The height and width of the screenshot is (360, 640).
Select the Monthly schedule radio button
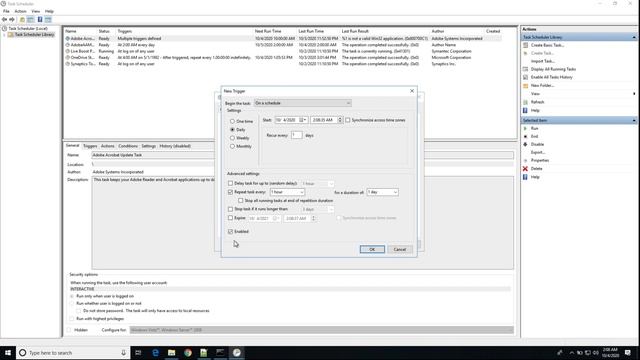(x=232, y=146)
